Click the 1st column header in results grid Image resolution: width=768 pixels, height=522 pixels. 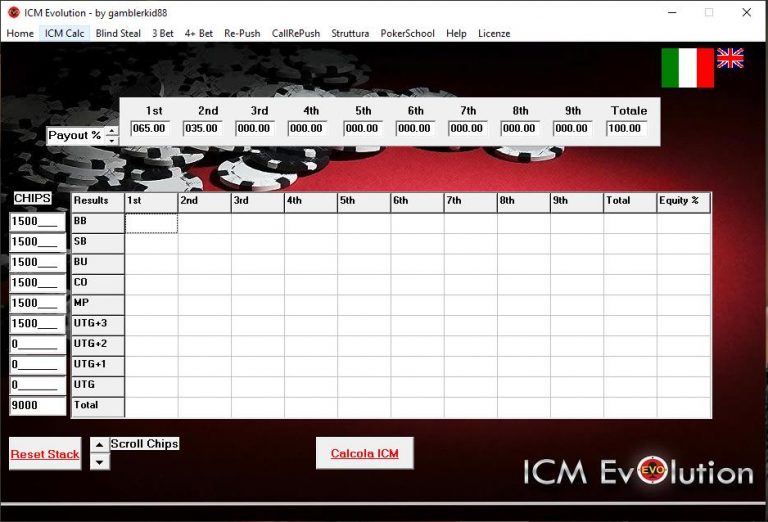click(x=151, y=203)
